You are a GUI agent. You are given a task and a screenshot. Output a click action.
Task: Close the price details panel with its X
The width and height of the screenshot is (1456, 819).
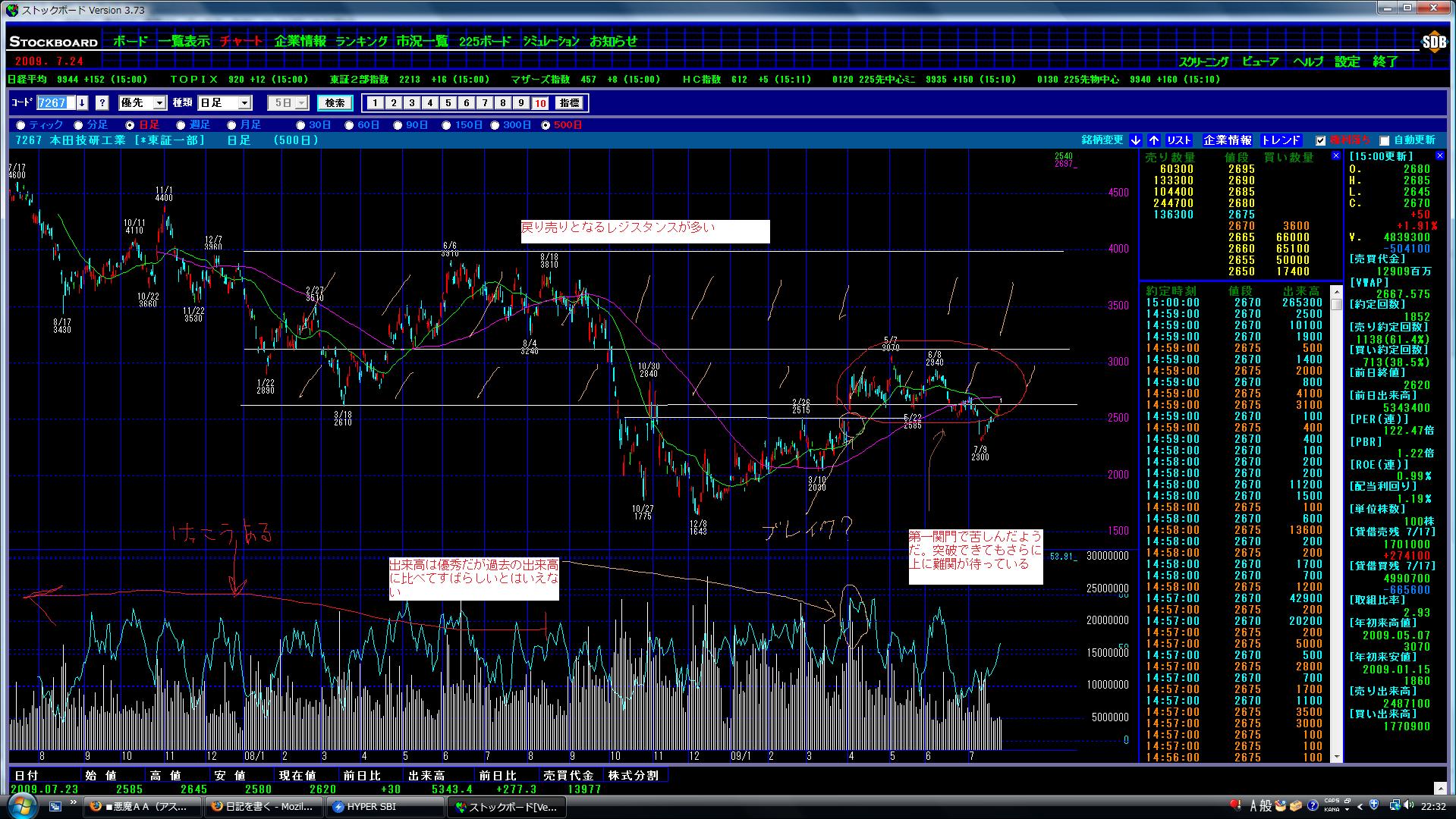[x=1439, y=155]
